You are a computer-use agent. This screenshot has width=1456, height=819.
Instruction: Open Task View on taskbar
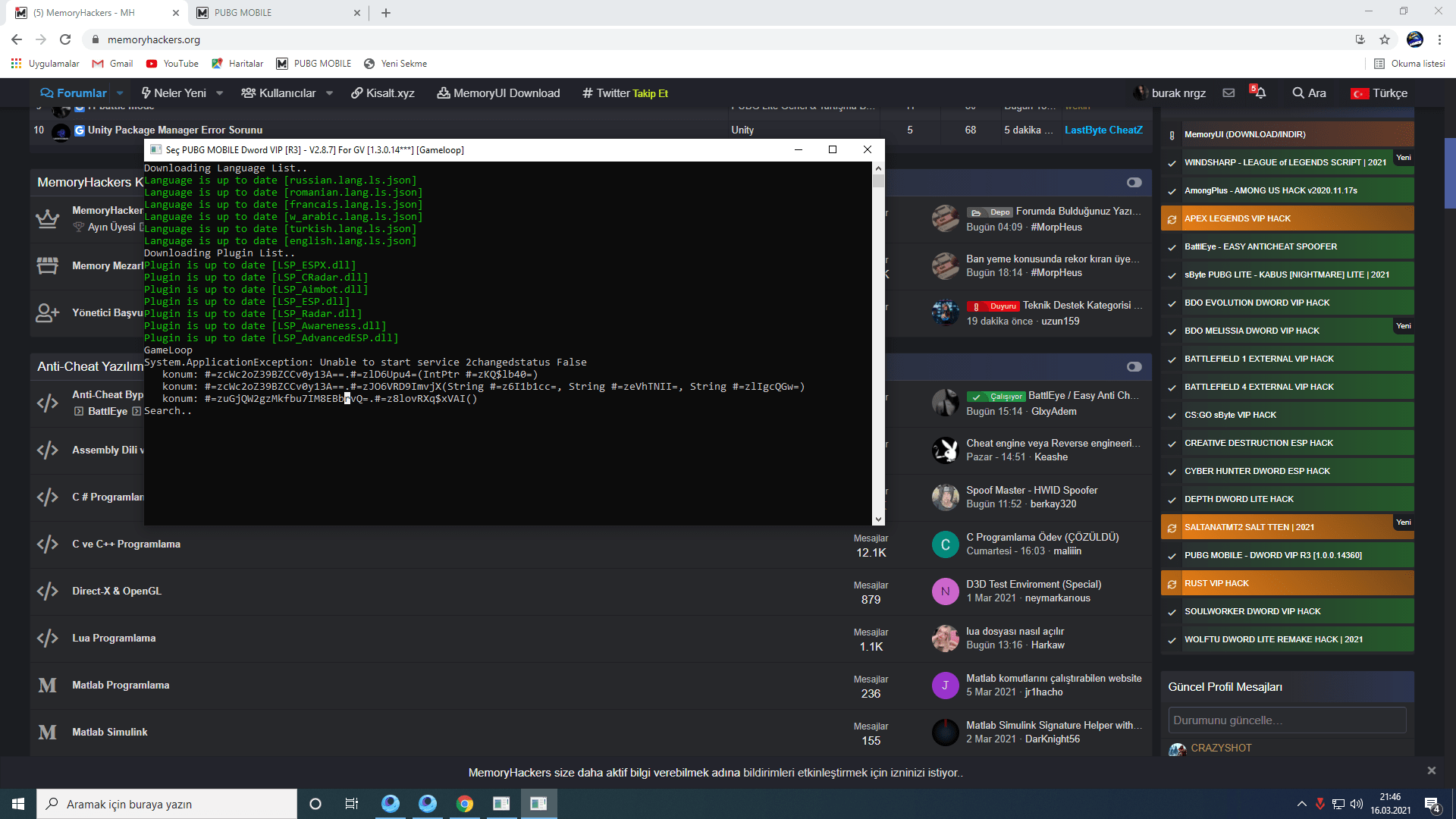(x=351, y=804)
